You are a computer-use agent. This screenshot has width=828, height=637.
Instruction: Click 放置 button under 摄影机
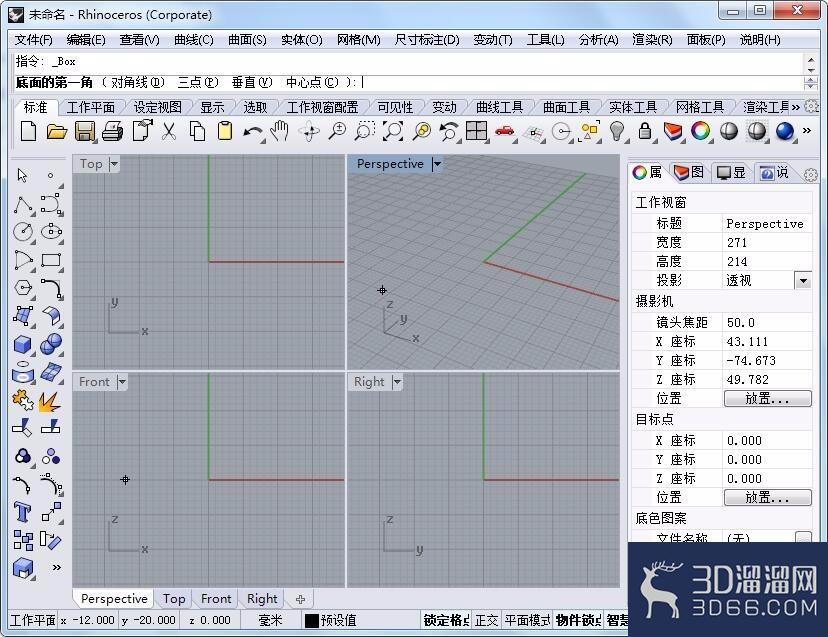pos(767,399)
